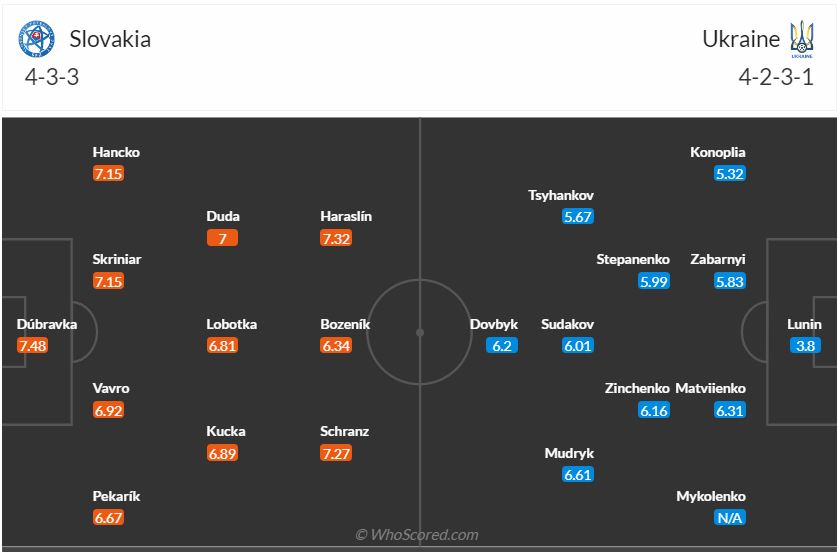
Task: Click Pekarík's 6.67 rating badge
Action: (x=108, y=518)
